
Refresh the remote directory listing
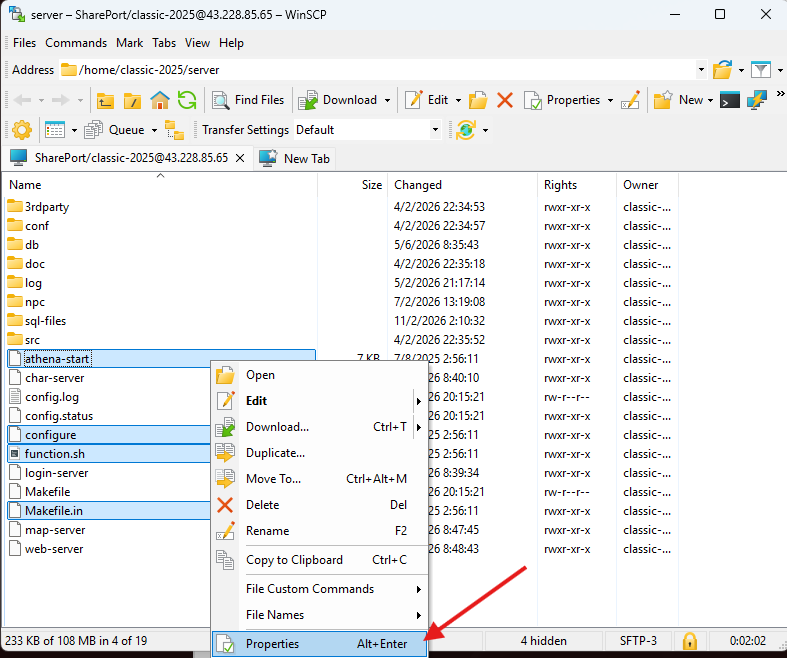pyautogui.click(x=187, y=100)
